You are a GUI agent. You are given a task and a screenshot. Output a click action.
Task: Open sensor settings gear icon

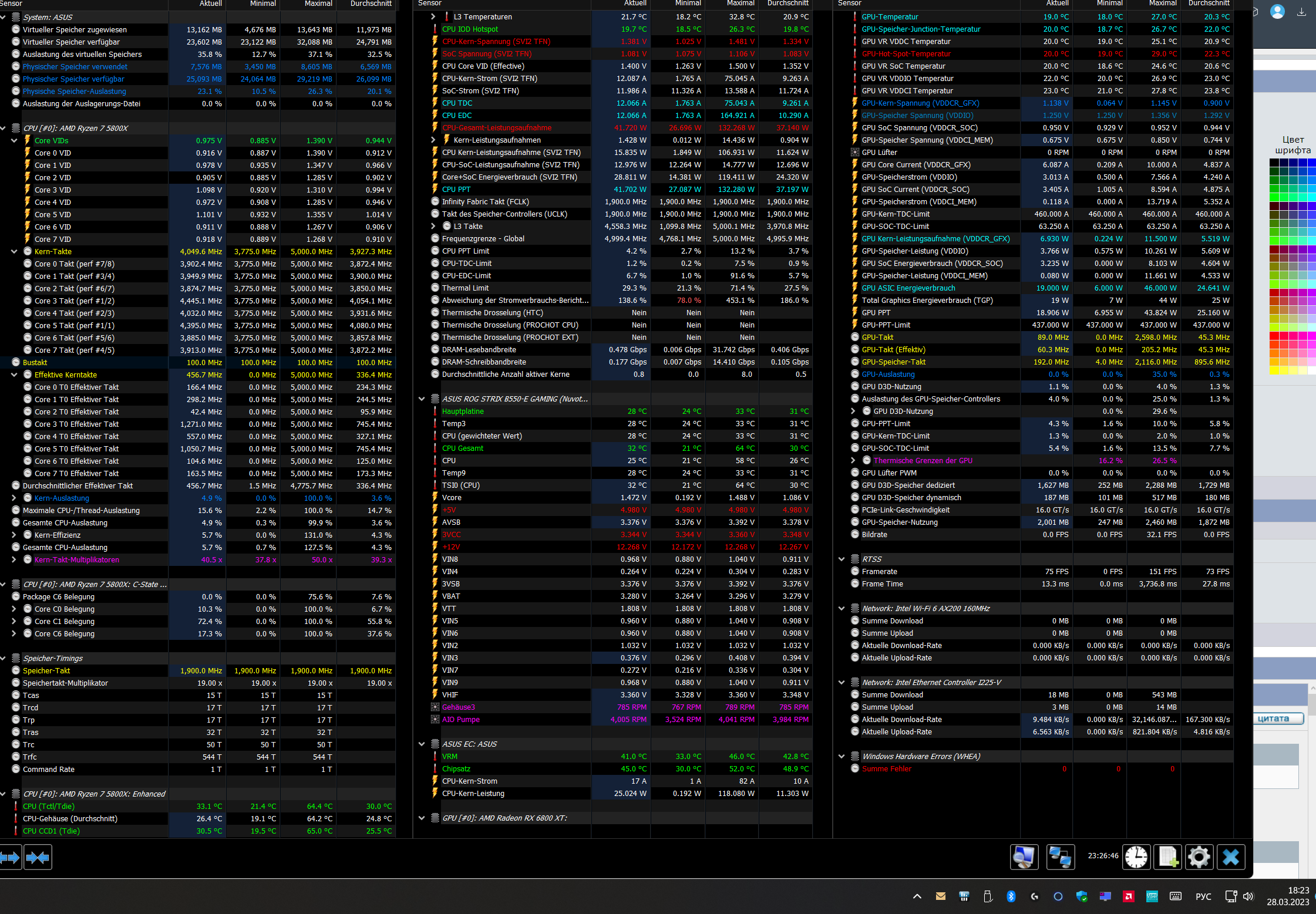pyautogui.click(x=1199, y=857)
